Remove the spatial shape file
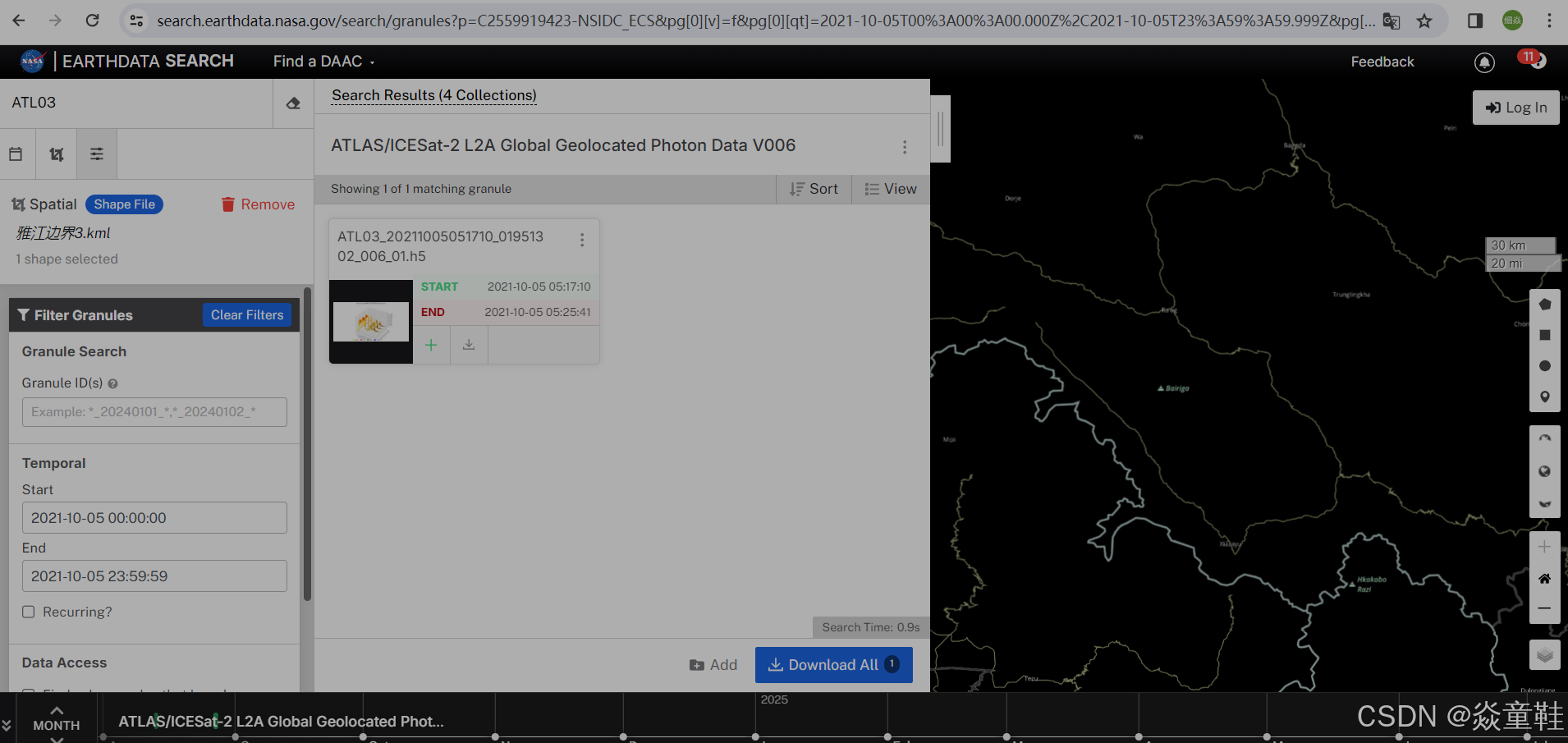Viewport: 1568px width, 743px height. (x=258, y=204)
